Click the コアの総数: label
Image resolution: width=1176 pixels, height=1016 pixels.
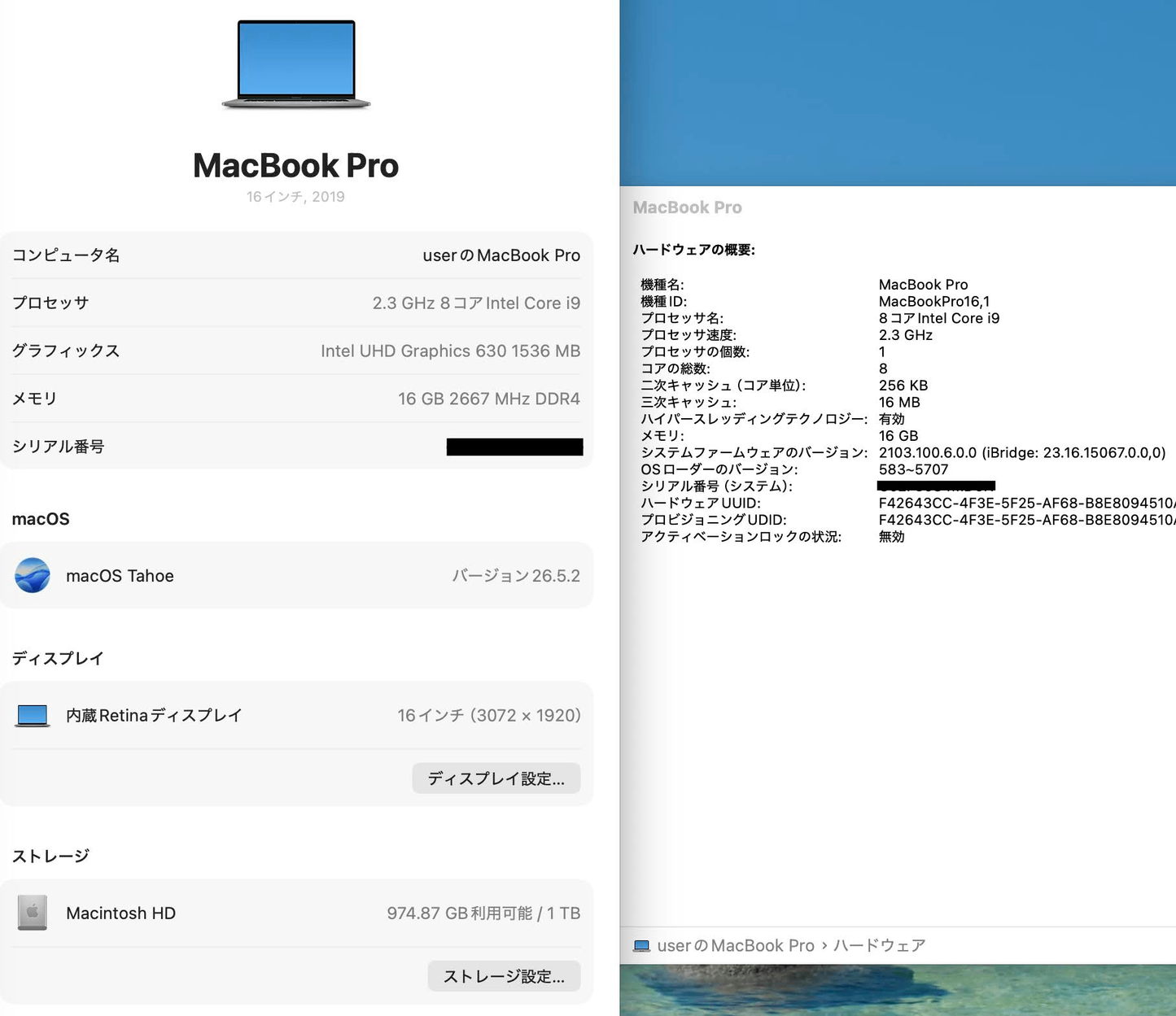tap(675, 368)
